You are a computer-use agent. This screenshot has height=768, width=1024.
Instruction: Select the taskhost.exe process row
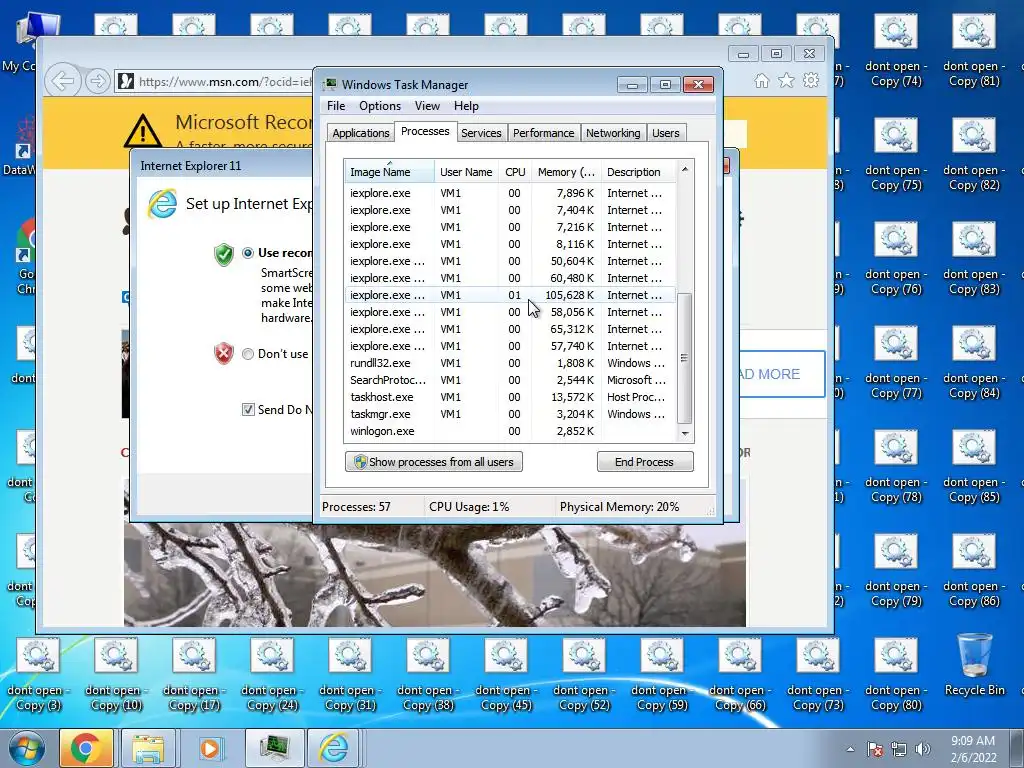(x=510, y=397)
